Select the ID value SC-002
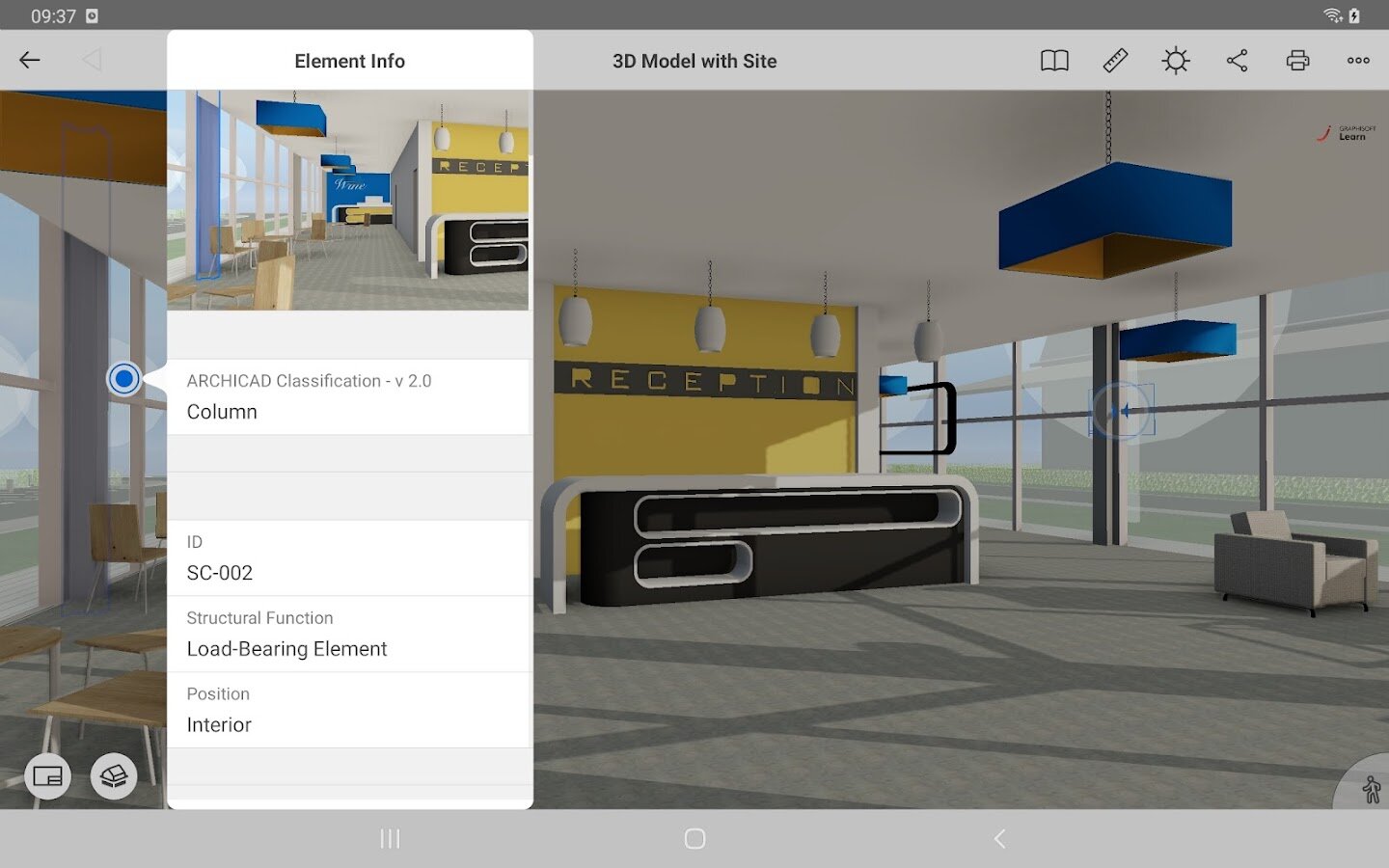 pyautogui.click(x=220, y=573)
